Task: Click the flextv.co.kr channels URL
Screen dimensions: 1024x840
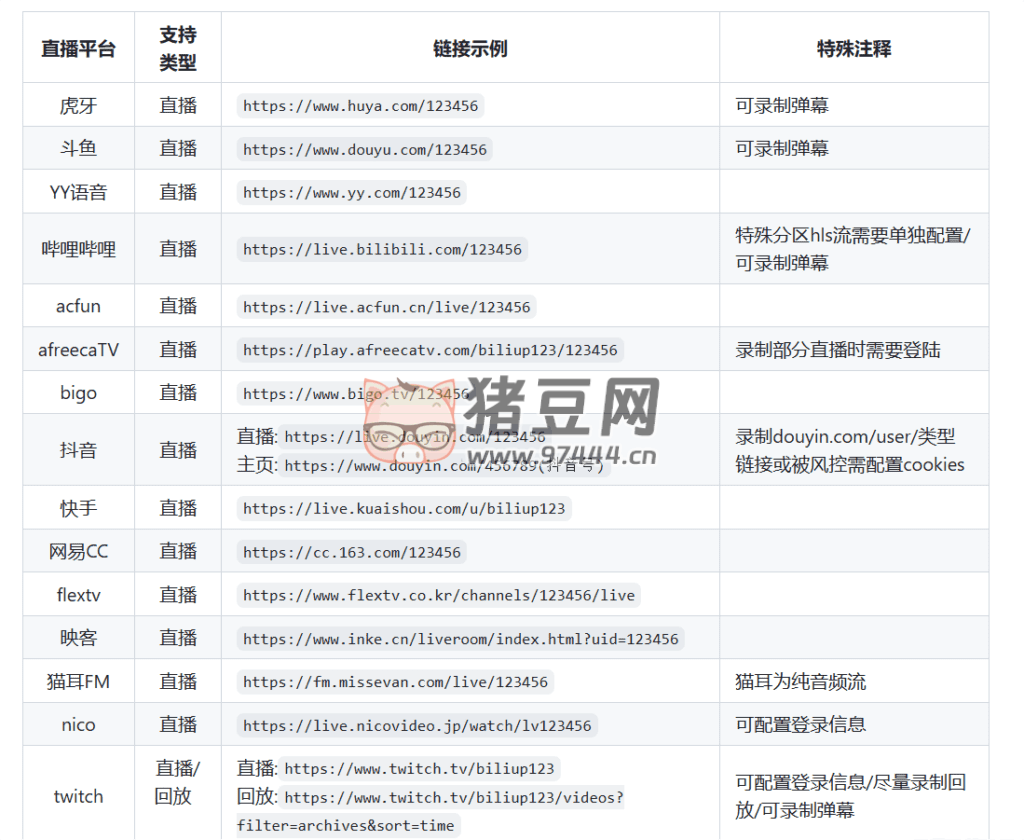Action: (x=438, y=595)
